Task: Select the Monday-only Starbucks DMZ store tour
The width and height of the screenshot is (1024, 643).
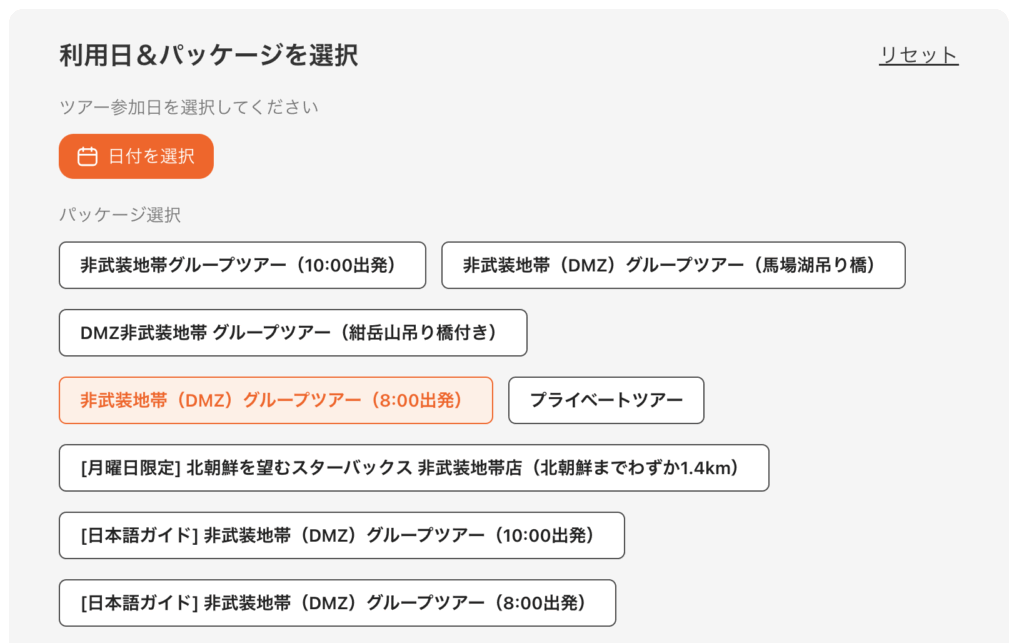Action: click(414, 468)
